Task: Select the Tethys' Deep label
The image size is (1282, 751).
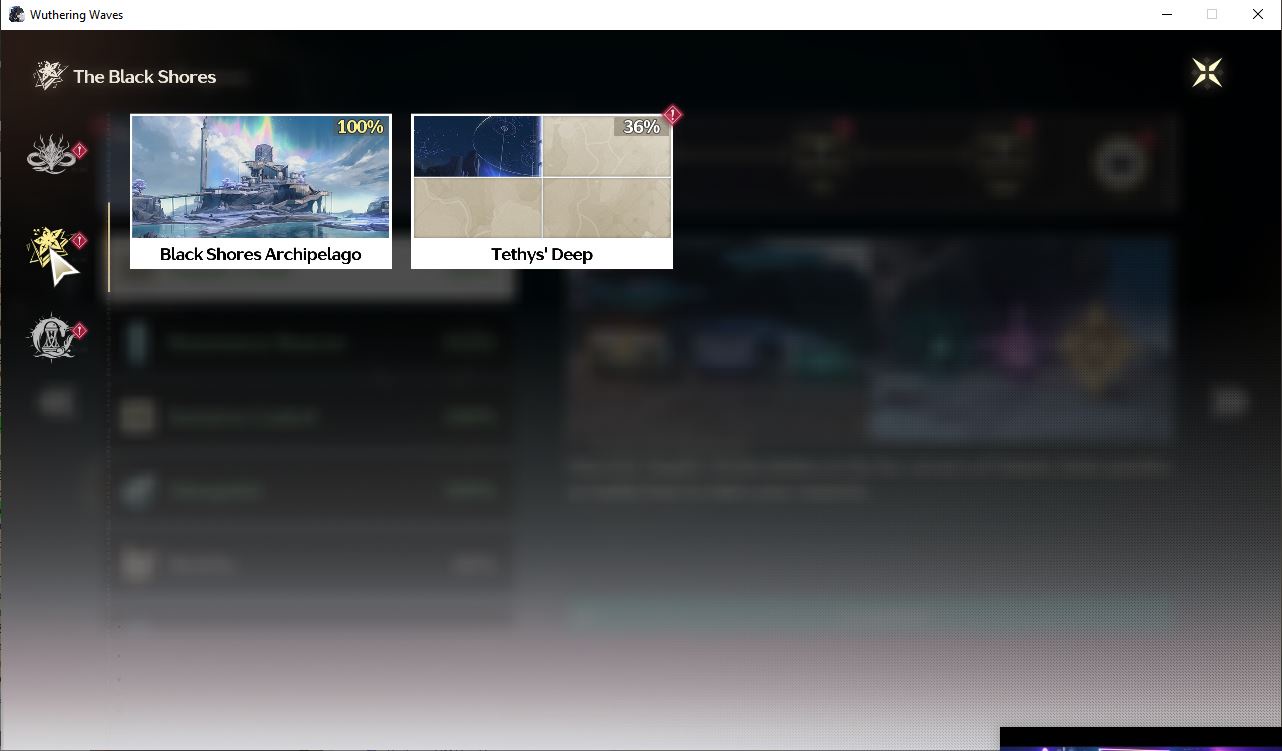Action: pyautogui.click(x=542, y=254)
